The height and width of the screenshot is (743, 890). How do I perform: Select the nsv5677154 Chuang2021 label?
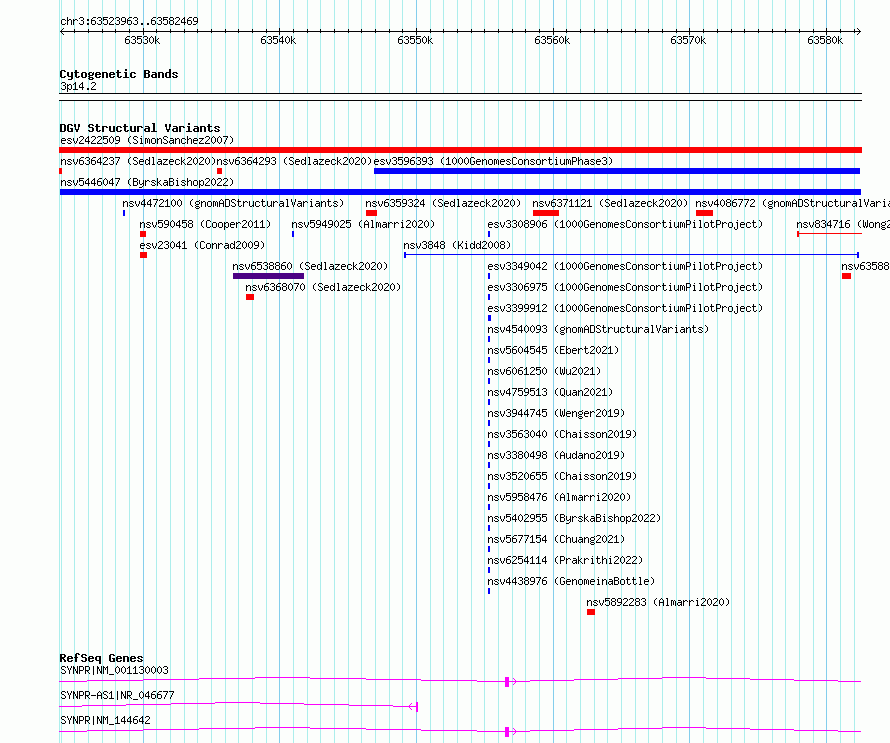click(x=556, y=539)
